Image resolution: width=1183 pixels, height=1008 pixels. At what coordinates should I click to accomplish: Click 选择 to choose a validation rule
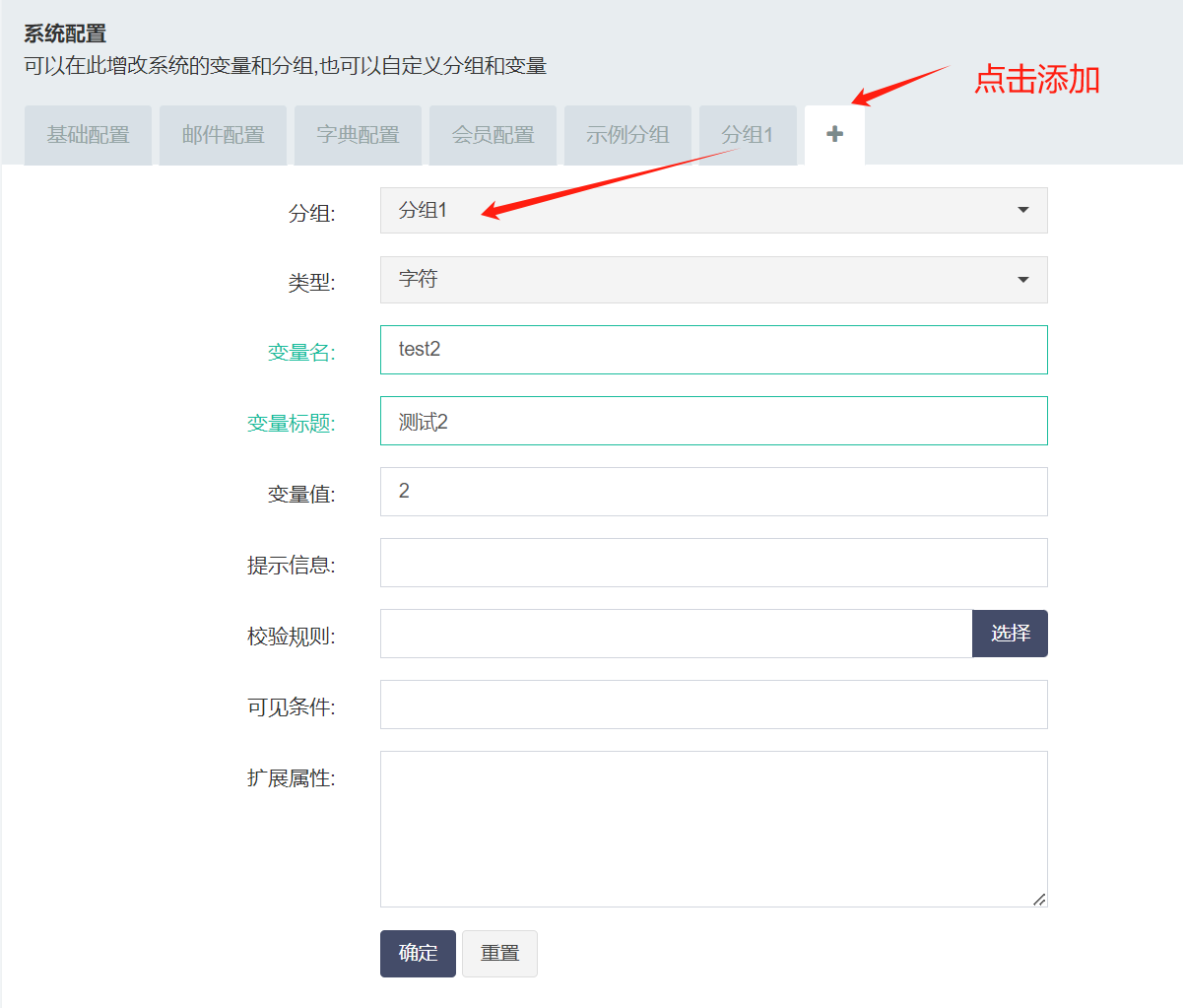[1010, 633]
